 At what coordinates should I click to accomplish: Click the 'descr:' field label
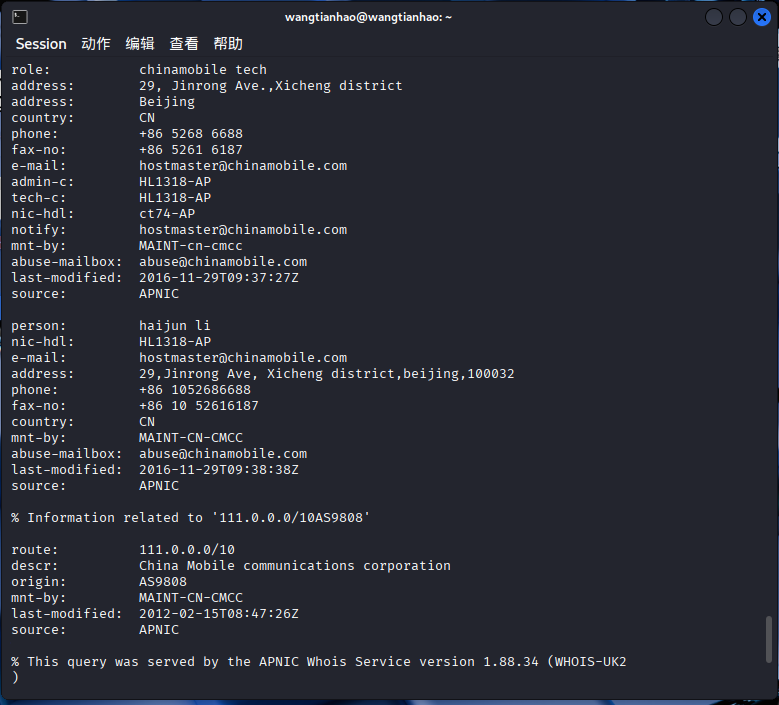(x=35, y=565)
